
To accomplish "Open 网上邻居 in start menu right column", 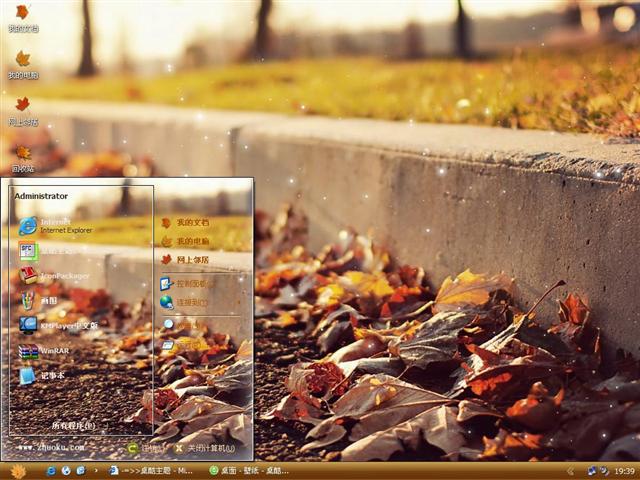I will click(x=185, y=260).
